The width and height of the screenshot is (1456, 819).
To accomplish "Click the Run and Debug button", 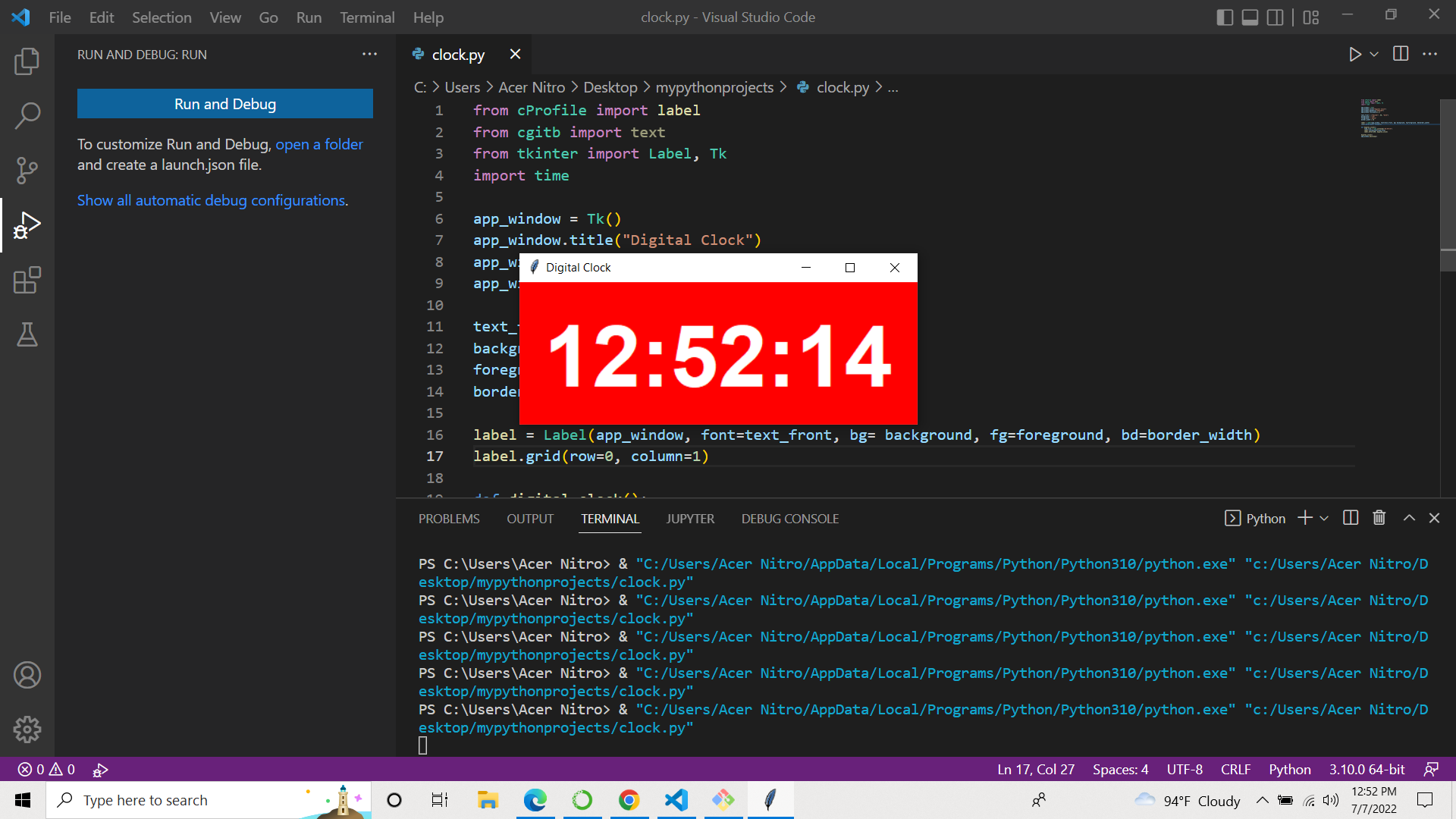I will tap(225, 104).
